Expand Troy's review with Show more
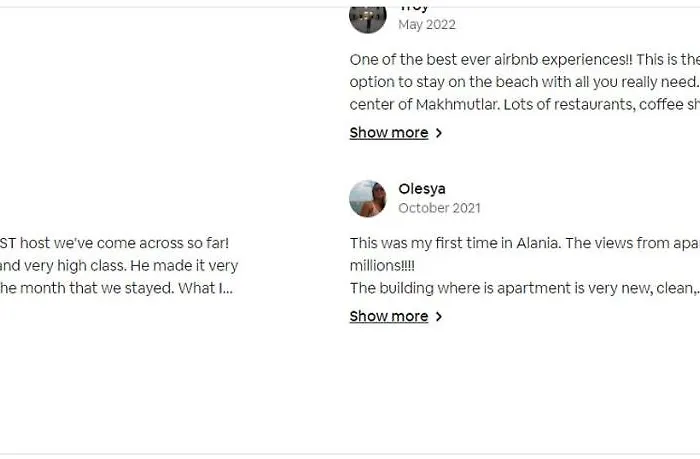The image size is (700, 459). tap(389, 133)
